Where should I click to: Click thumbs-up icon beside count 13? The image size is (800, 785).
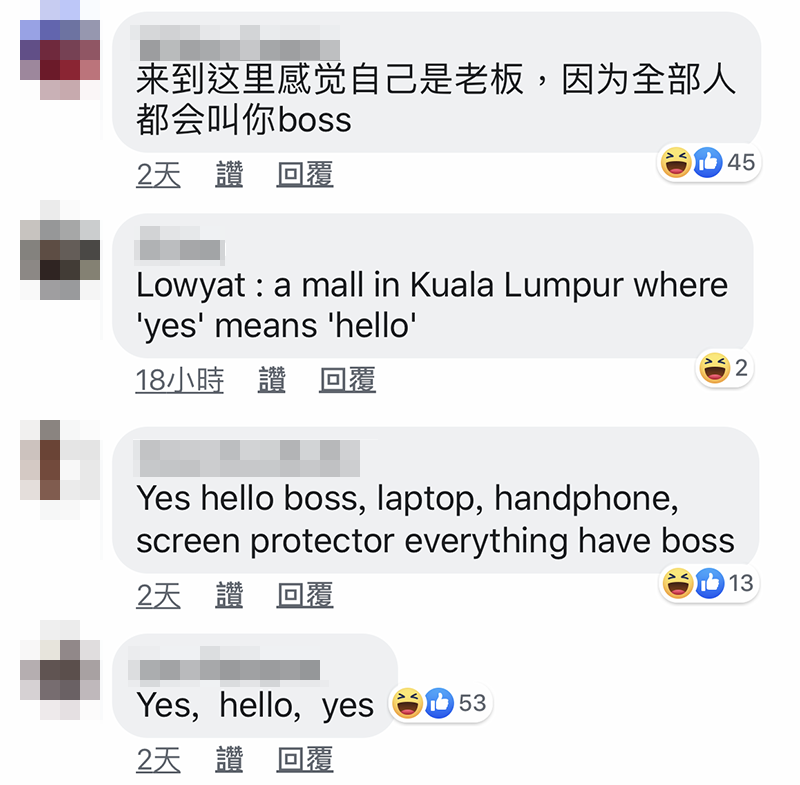[710, 583]
